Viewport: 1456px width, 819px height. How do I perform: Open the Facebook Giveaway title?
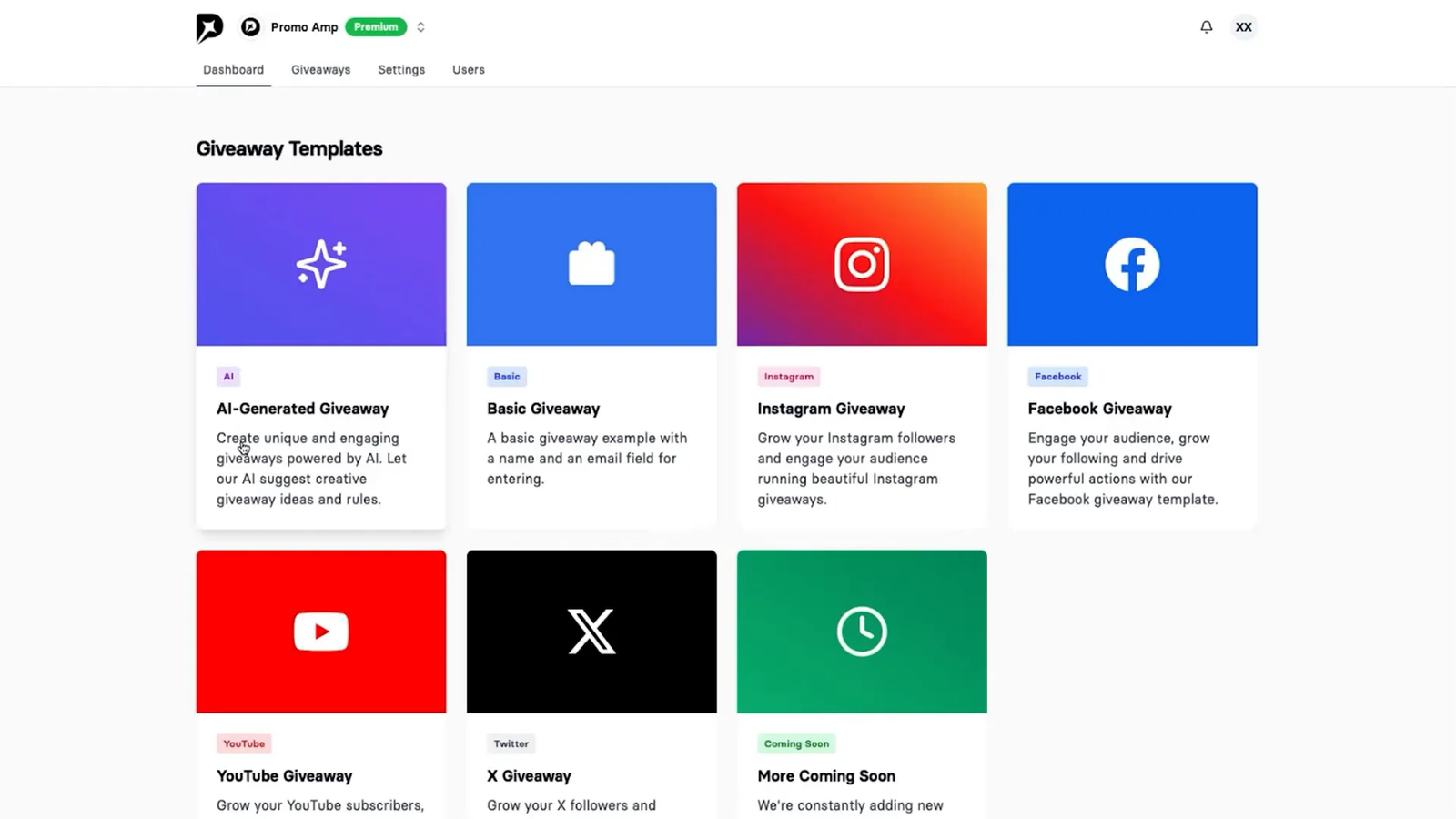tap(1099, 409)
